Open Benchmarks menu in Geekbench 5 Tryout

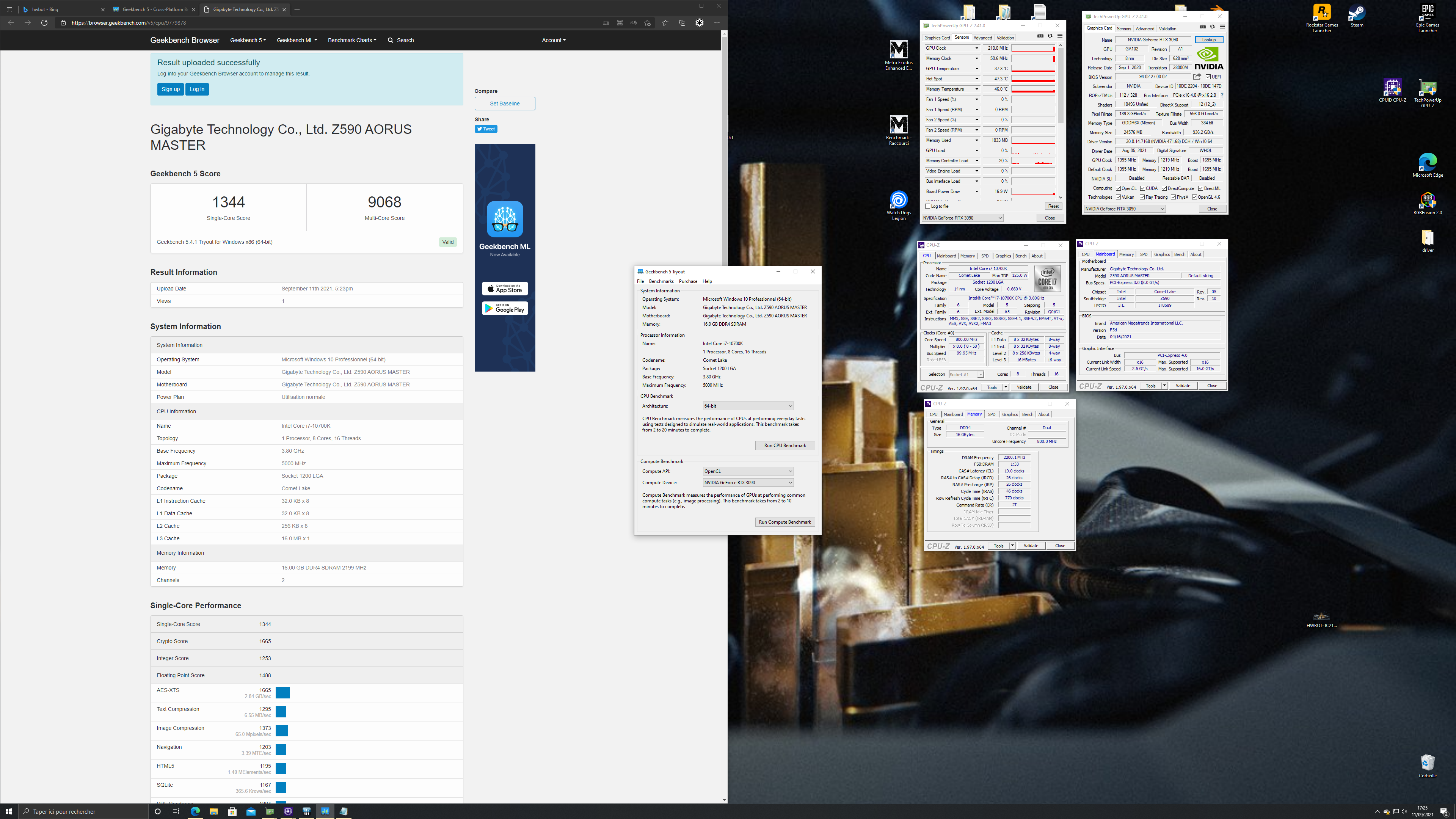[x=661, y=281]
